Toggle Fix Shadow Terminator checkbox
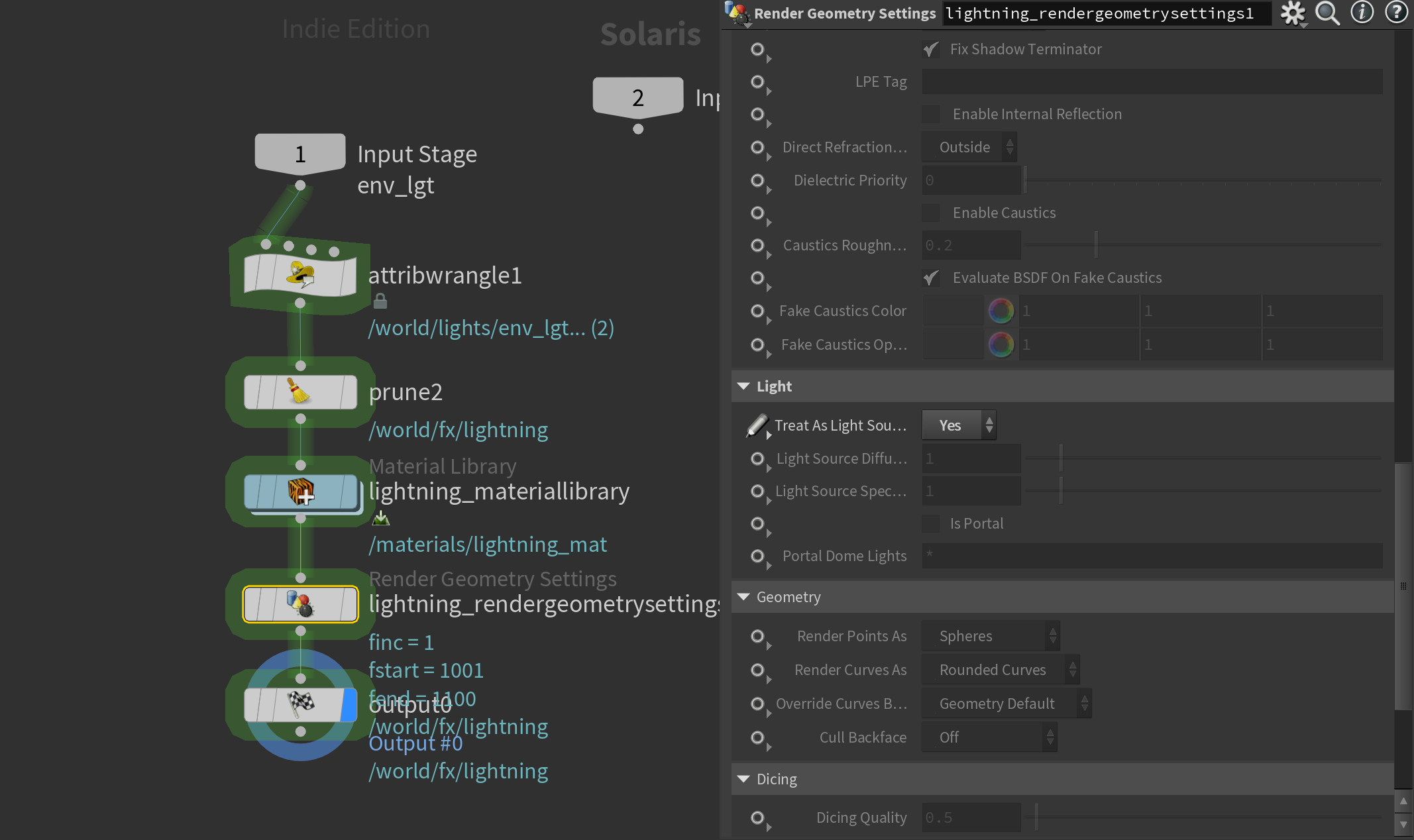The image size is (1414, 840). coord(931,50)
